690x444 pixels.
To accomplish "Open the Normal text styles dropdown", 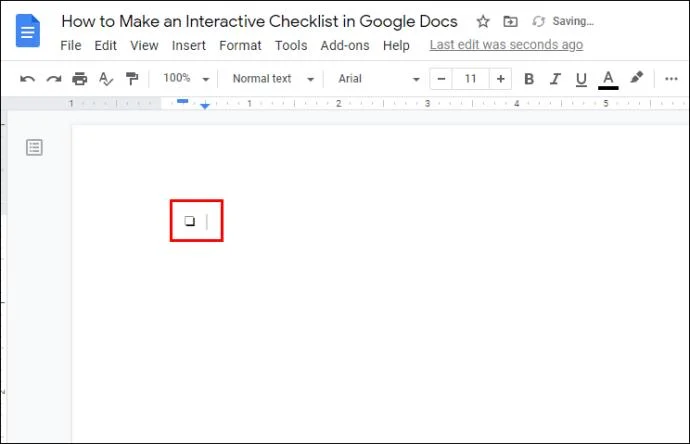I will [x=273, y=79].
